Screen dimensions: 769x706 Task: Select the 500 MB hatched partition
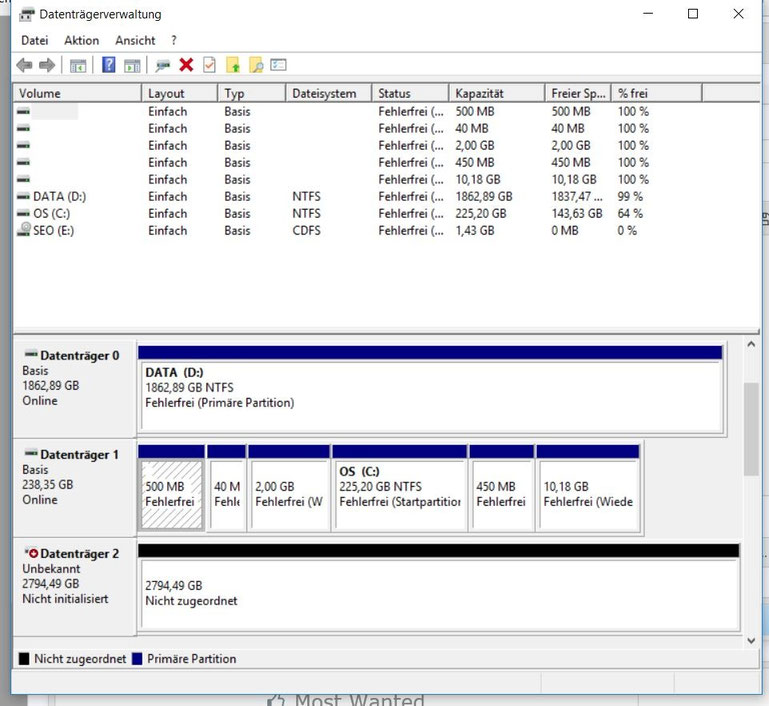tap(171, 494)
